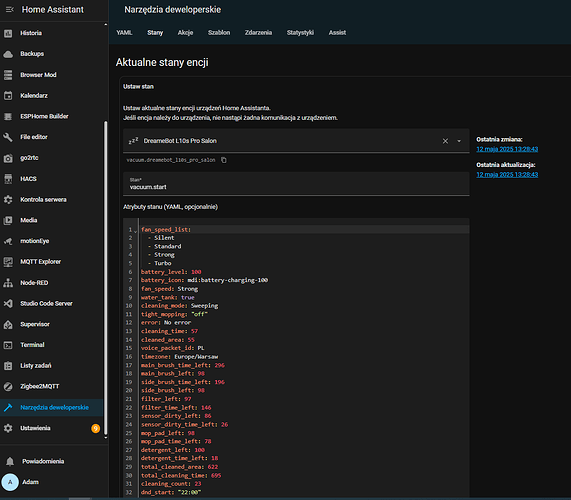Collapse fan_speed_list with the fold arrow
This screenshot has height=500, width=571.
135,231
